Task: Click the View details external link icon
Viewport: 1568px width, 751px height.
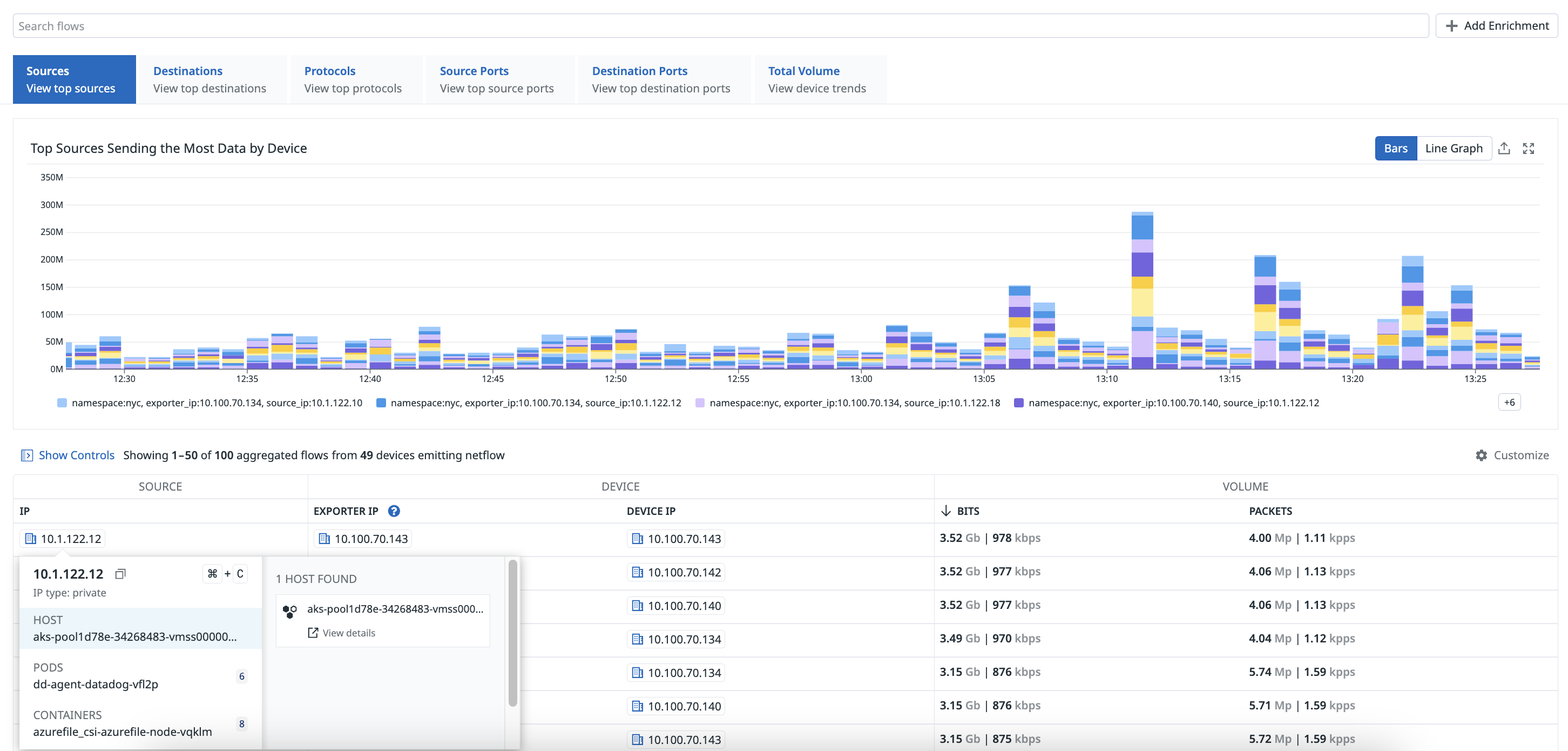Action: coord(313,633)
